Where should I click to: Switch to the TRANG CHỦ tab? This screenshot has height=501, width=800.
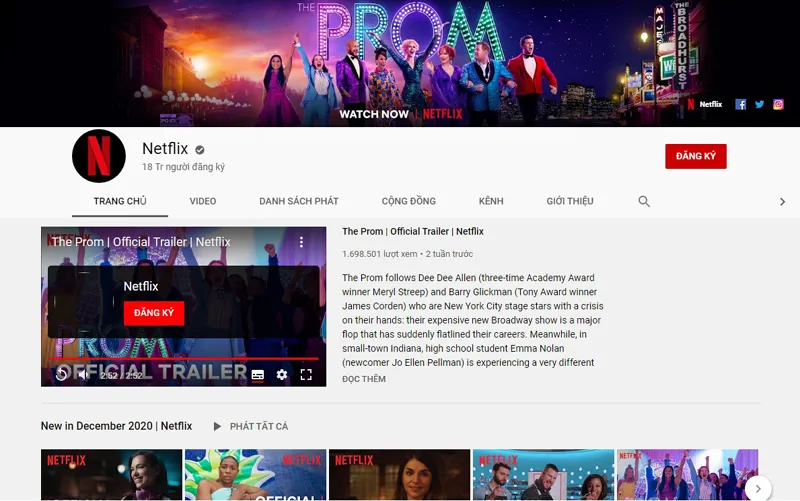point(120,201)
